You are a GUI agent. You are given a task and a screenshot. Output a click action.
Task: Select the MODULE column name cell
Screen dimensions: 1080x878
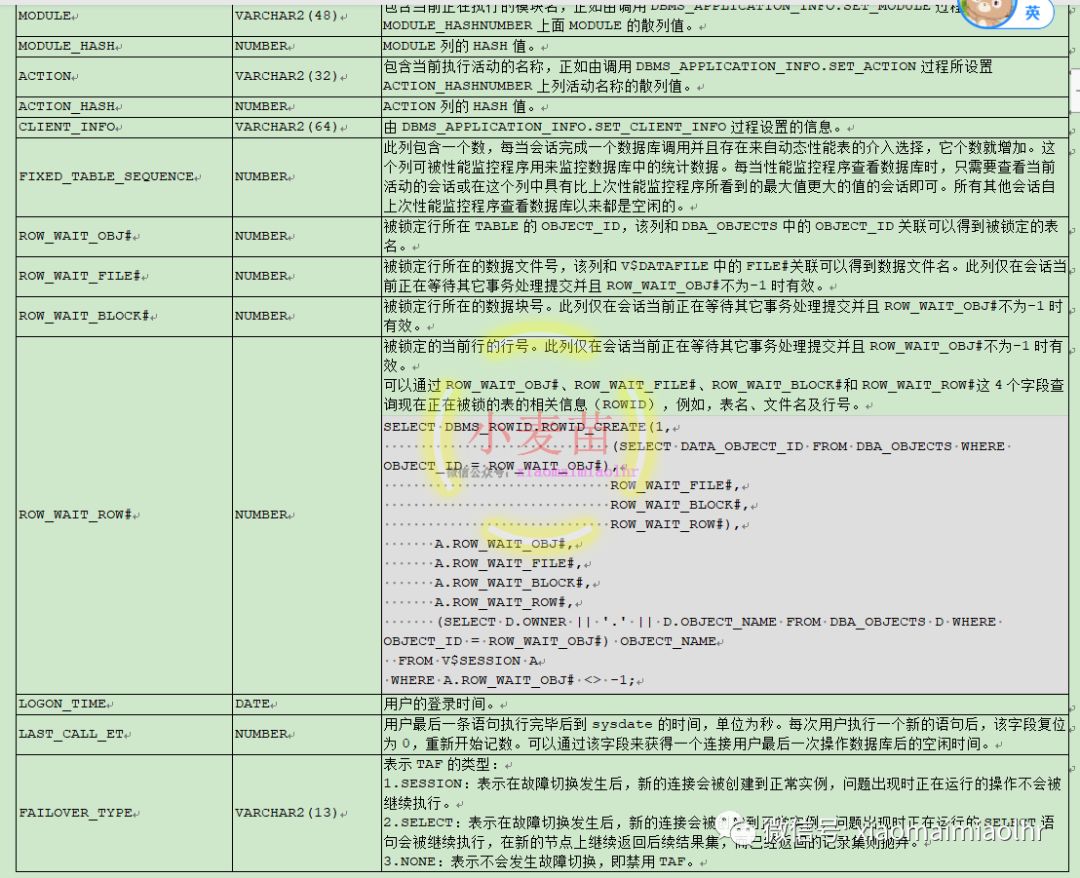point(124,17)
